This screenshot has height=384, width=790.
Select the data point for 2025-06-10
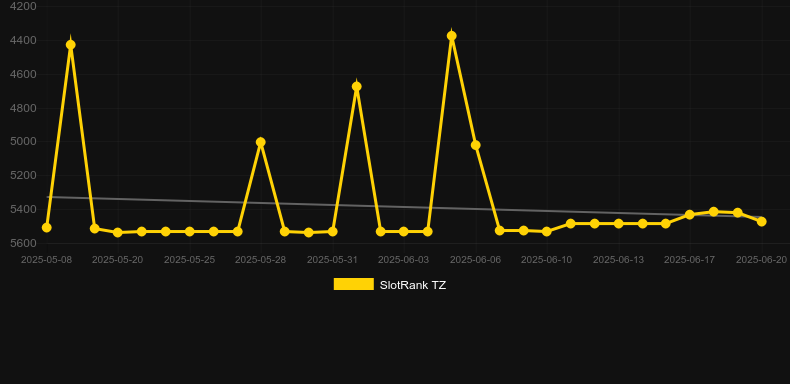[x=547, y=231]
